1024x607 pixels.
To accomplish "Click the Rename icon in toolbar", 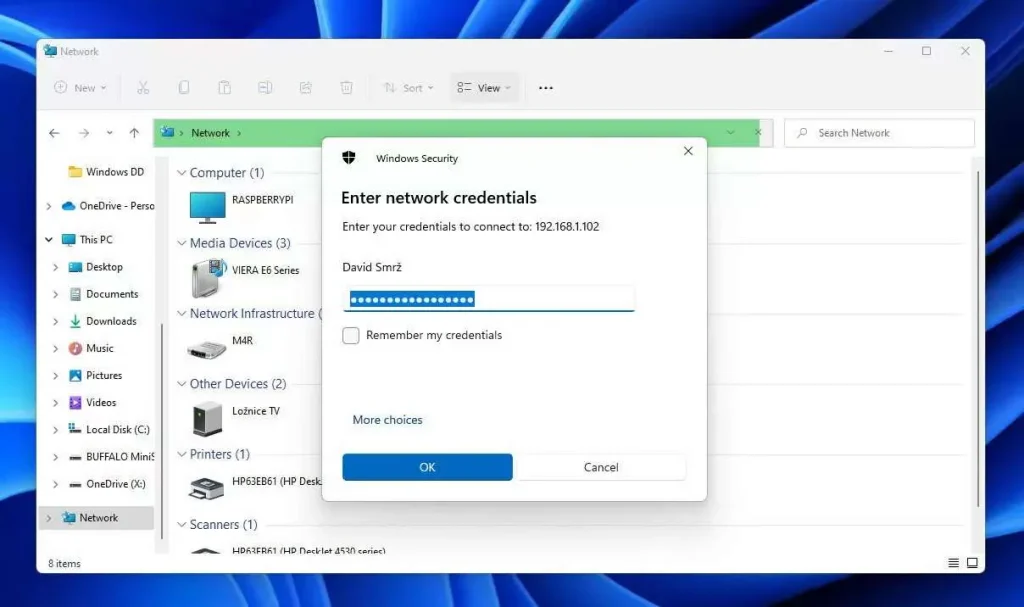I will pos(264,88).
